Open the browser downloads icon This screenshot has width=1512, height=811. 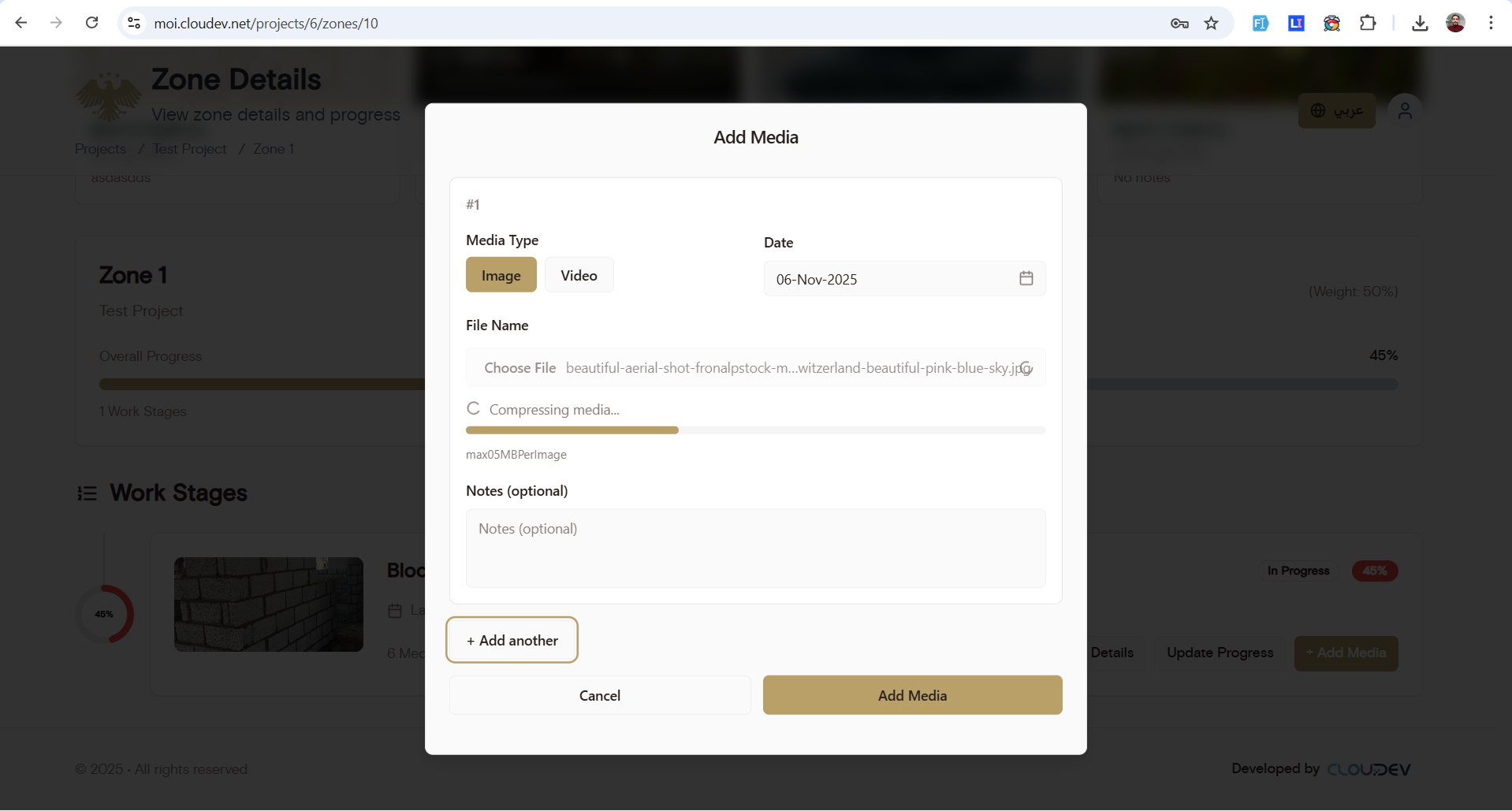(x=1420, y=23)
